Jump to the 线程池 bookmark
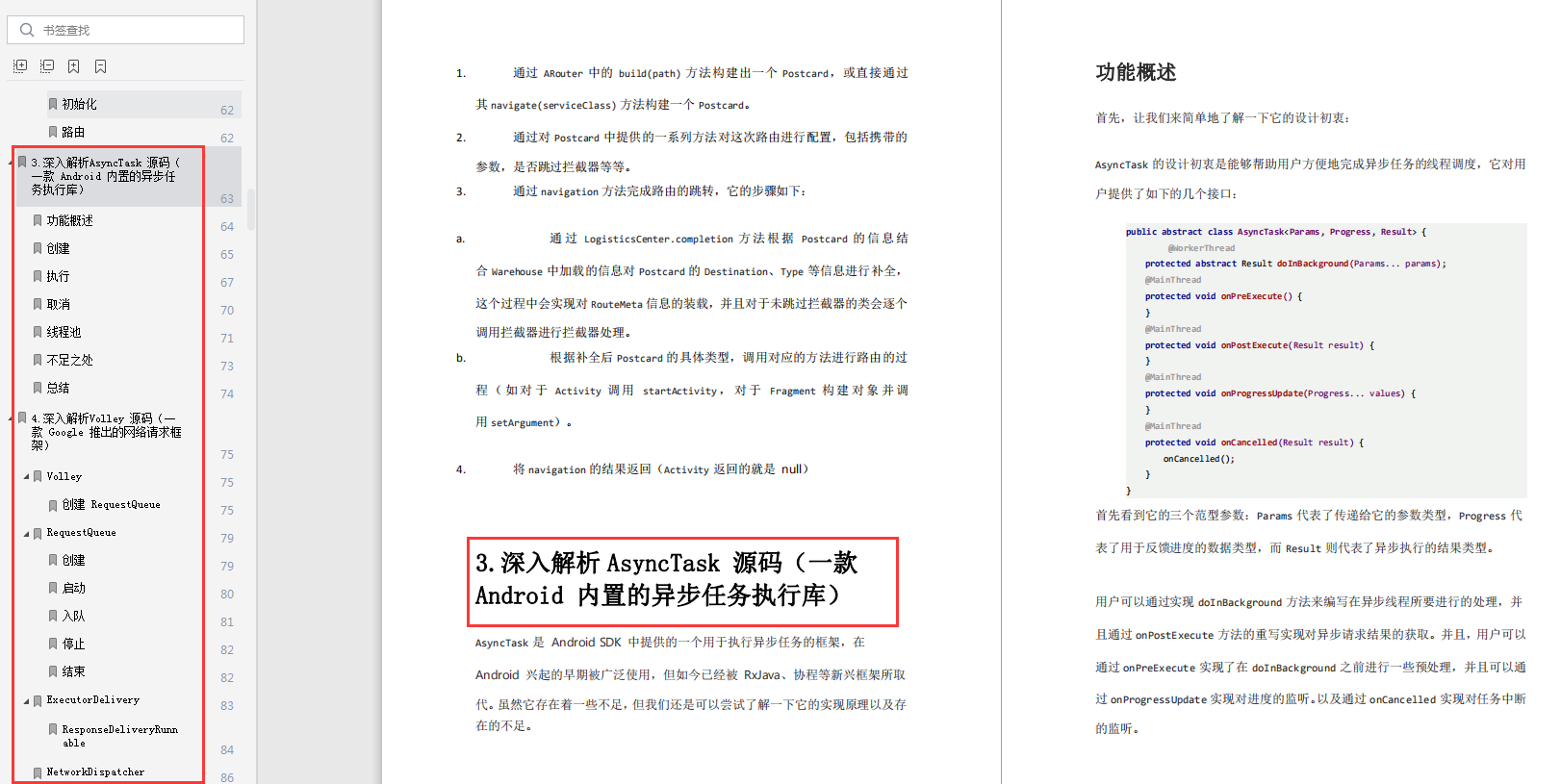Image resolution: width=1561 pixels, height=784 pixels. point(64,332)
